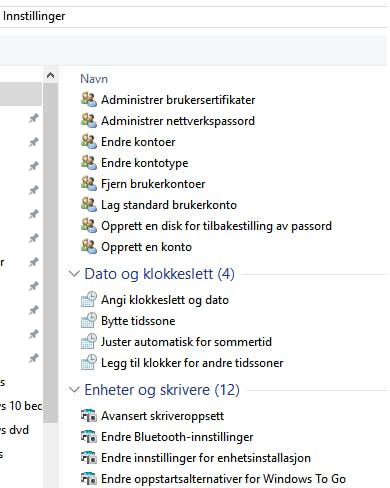
Task: Open Endre kontoer entry
Action: (x=138, y=142)
